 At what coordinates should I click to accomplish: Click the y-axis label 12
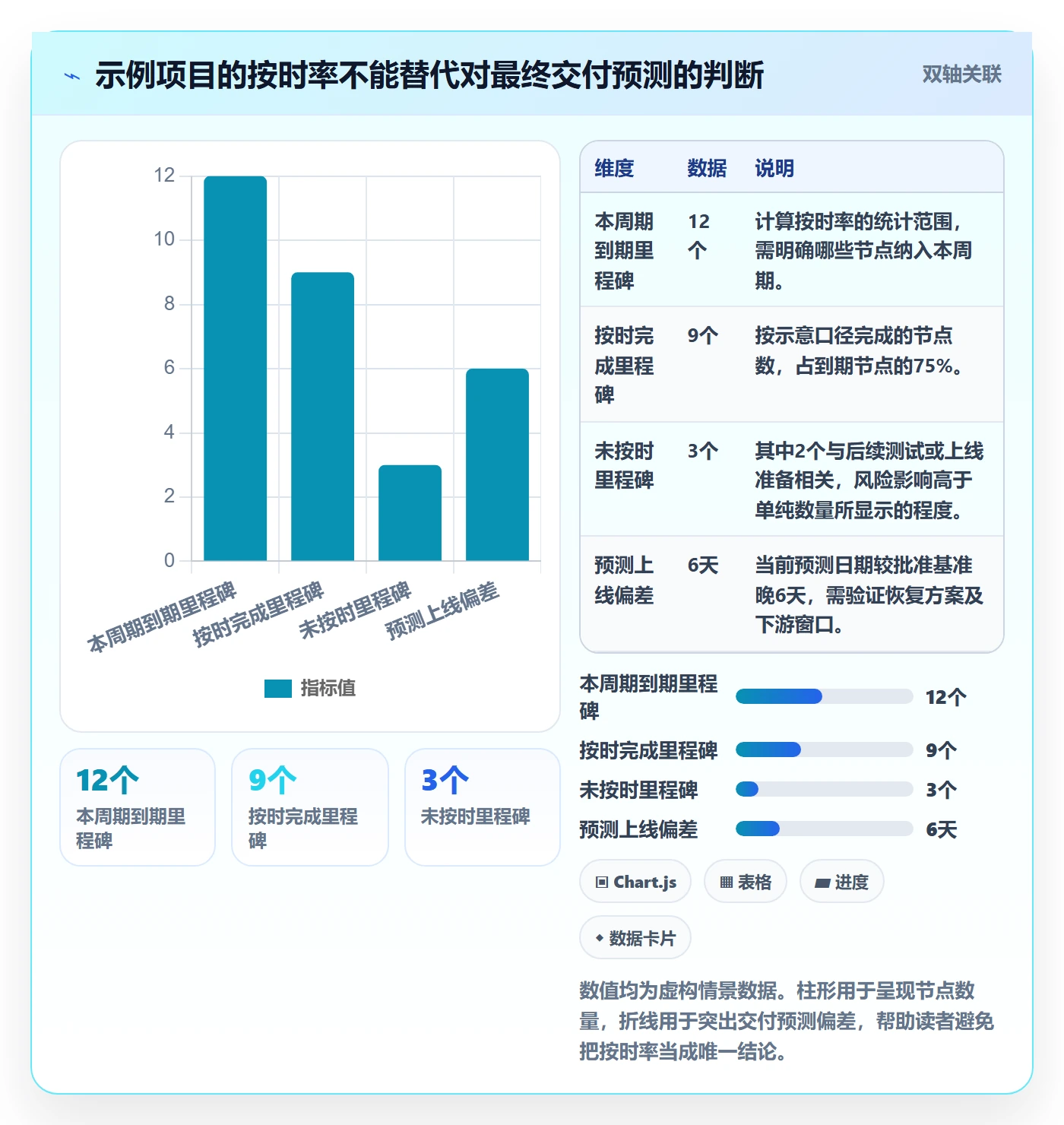[164, 176]
